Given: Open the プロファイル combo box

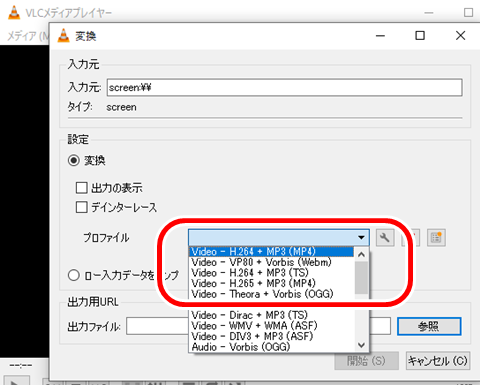Looking at the screenshot, I should pyautogui.click(x=279, y=237).
